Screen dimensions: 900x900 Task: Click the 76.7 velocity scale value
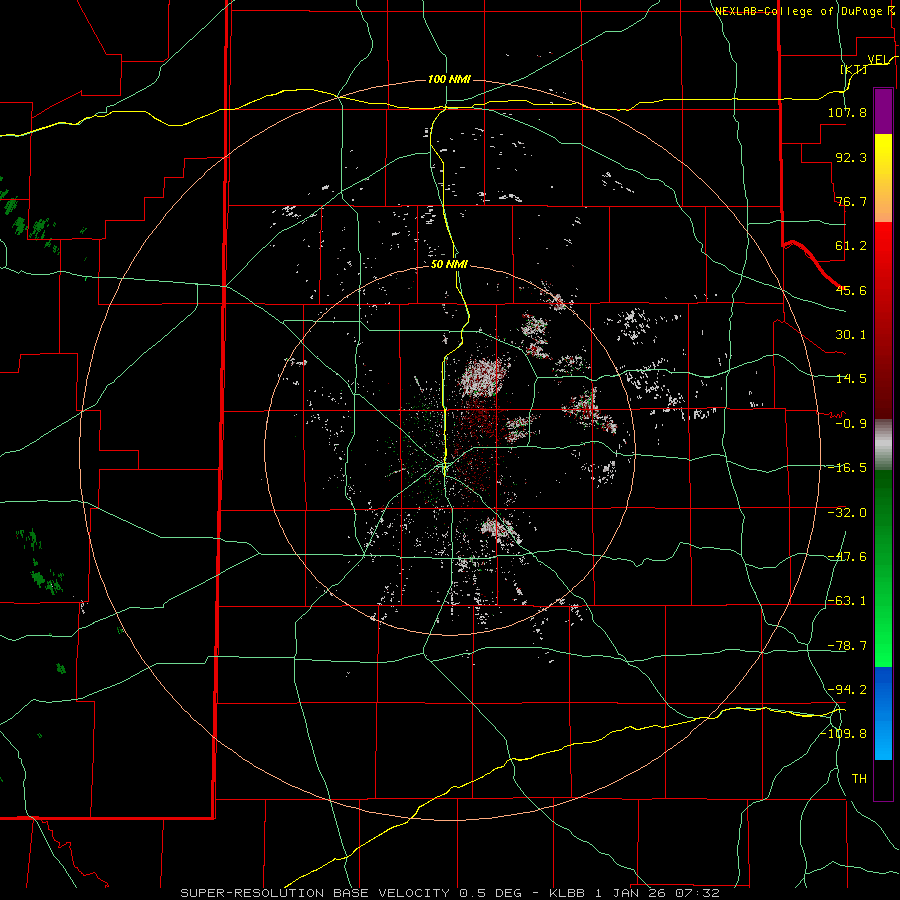(x=851, y=201)
